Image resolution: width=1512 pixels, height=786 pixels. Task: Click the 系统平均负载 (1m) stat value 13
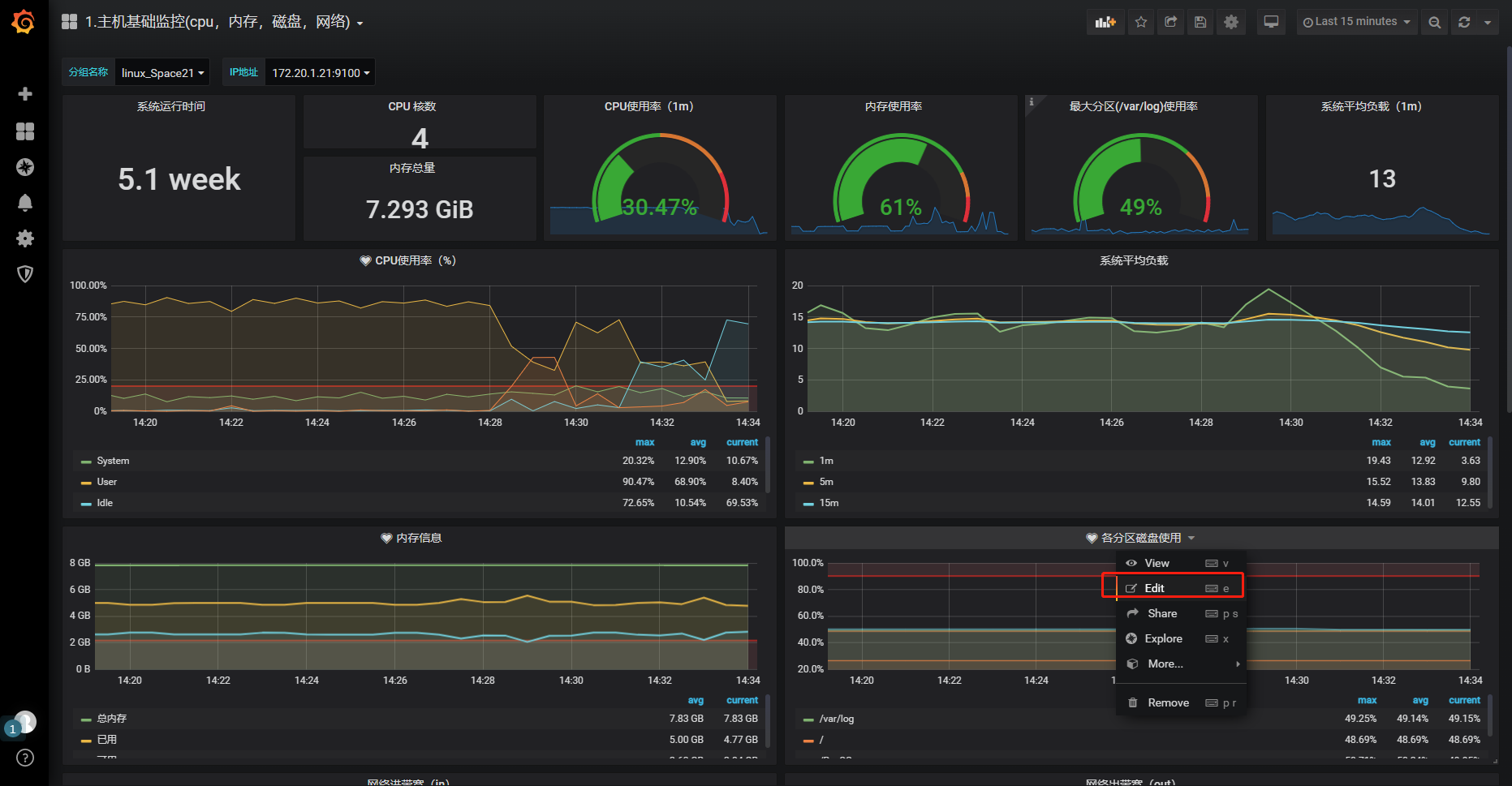tap(1382, 178)
